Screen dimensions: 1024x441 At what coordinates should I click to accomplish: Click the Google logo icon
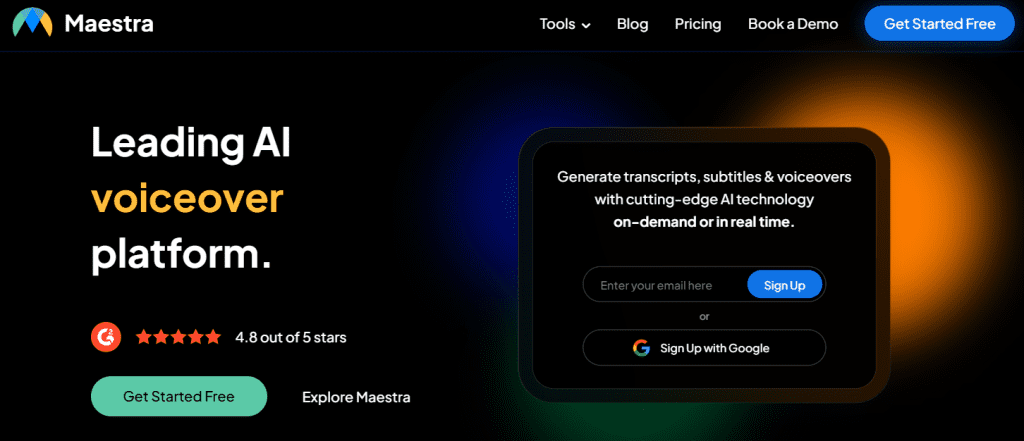[641, 348]
